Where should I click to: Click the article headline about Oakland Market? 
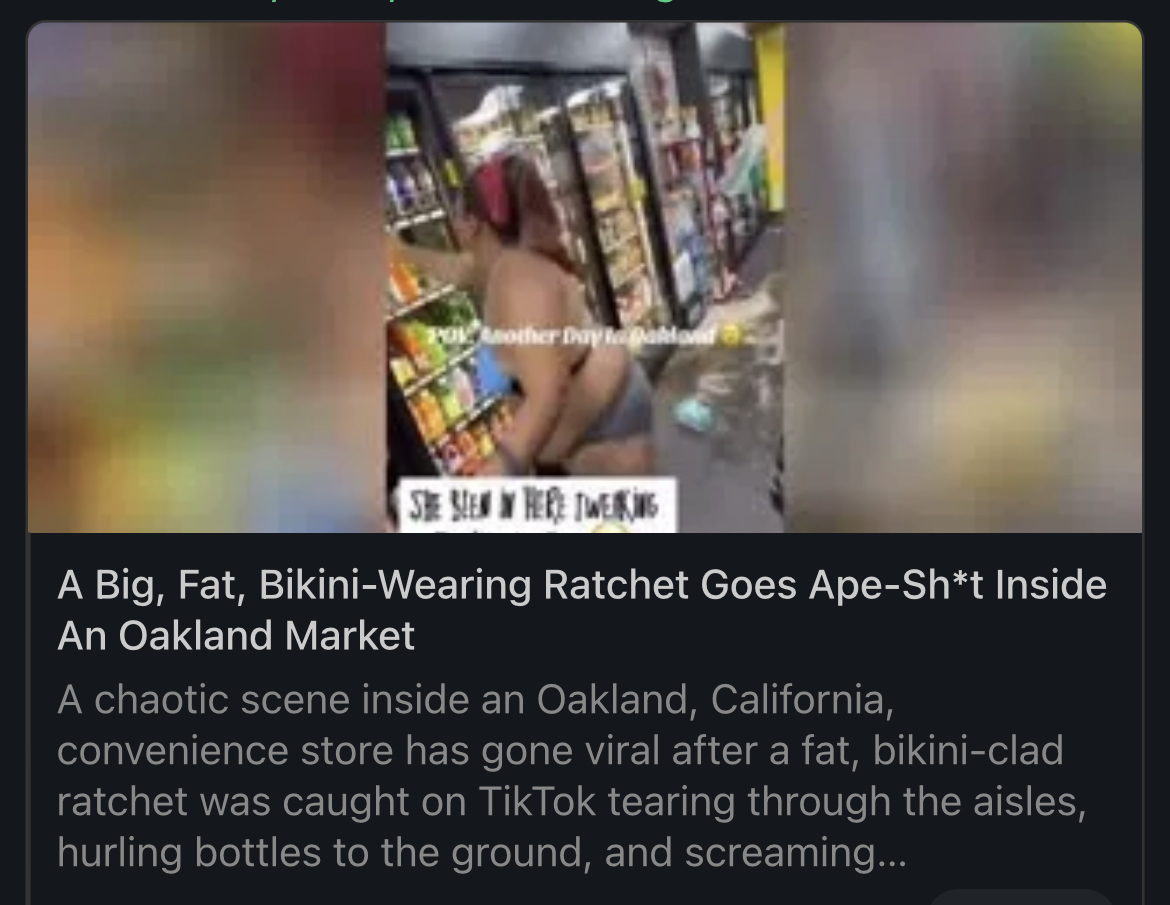click(x=582, y=610)
